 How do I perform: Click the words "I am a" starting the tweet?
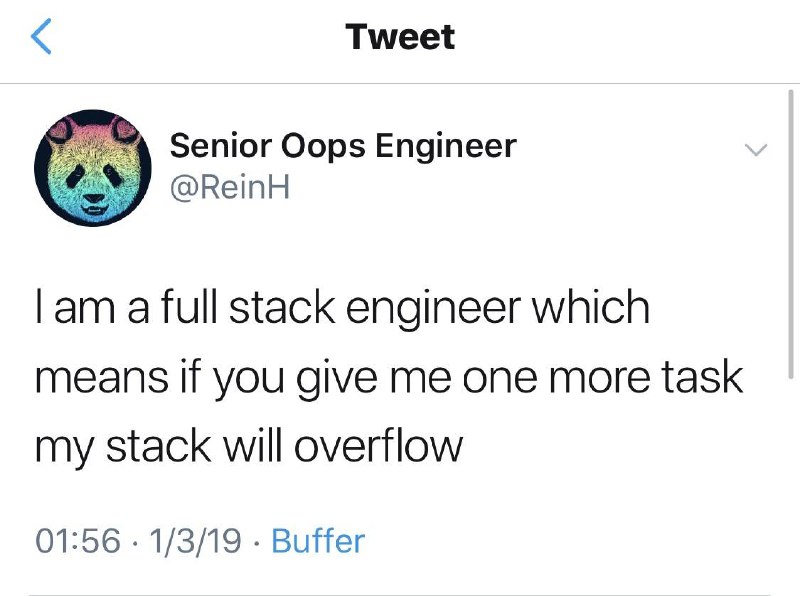[x=82, y=308]
